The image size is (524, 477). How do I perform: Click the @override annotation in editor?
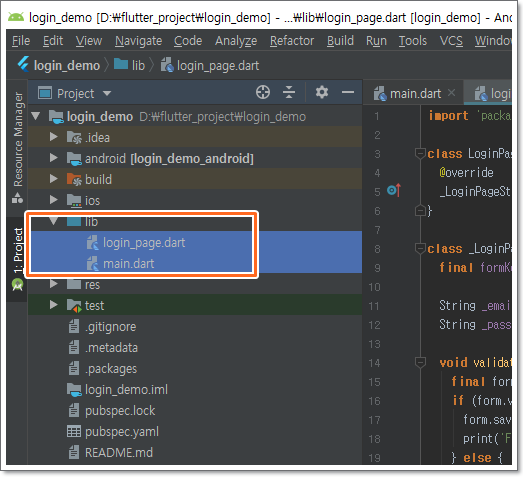pyautogui.click(x=466, y=172)
